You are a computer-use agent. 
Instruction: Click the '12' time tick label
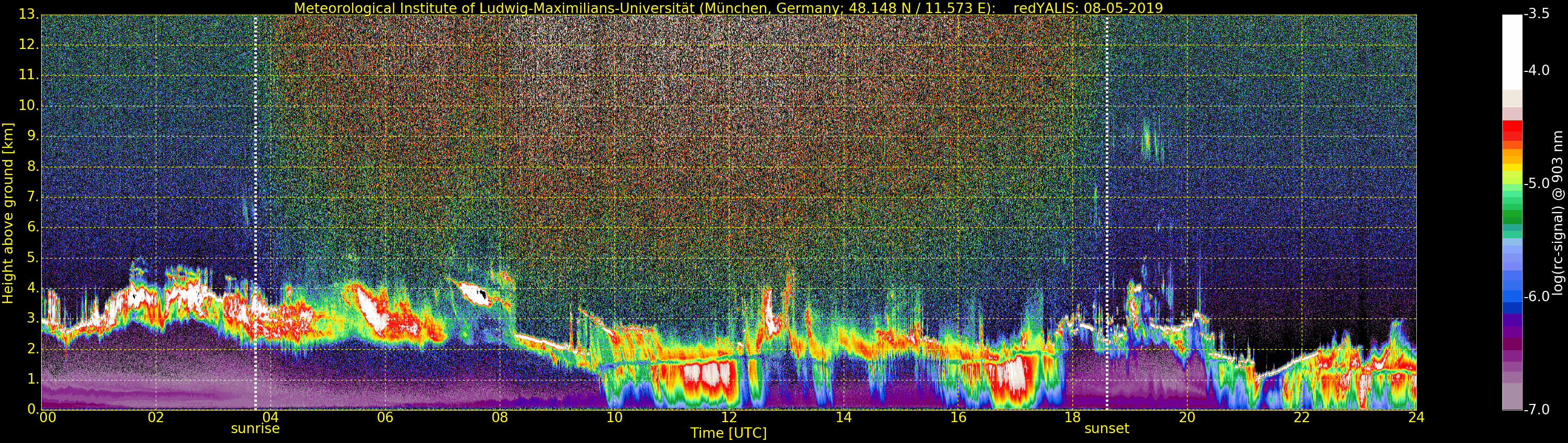click(729, 417)
